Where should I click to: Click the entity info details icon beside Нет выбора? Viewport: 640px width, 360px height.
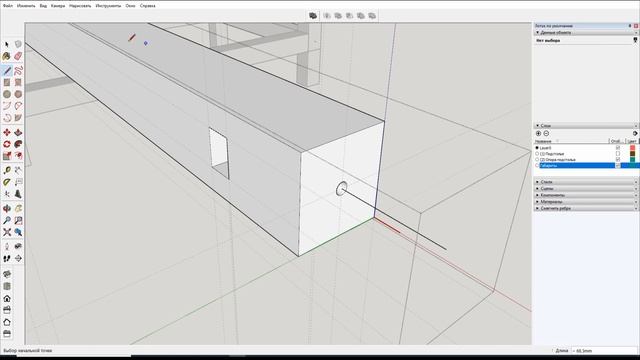pyautogui.click(x=635, y=40)
